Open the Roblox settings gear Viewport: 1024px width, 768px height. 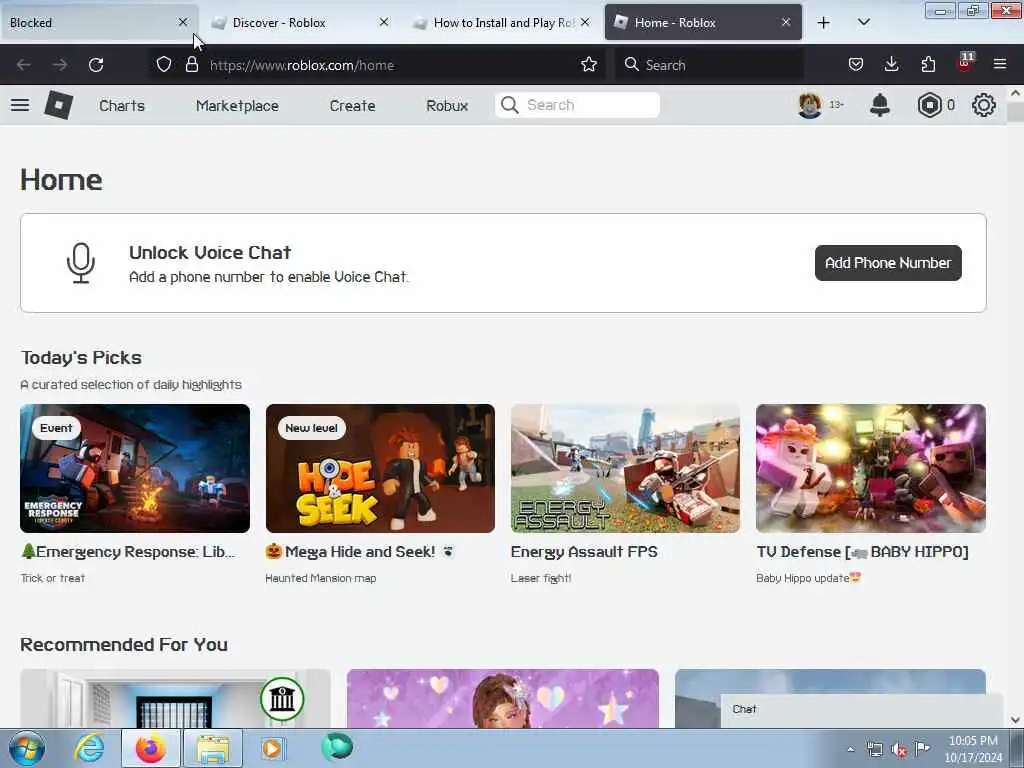click(984, 105)
